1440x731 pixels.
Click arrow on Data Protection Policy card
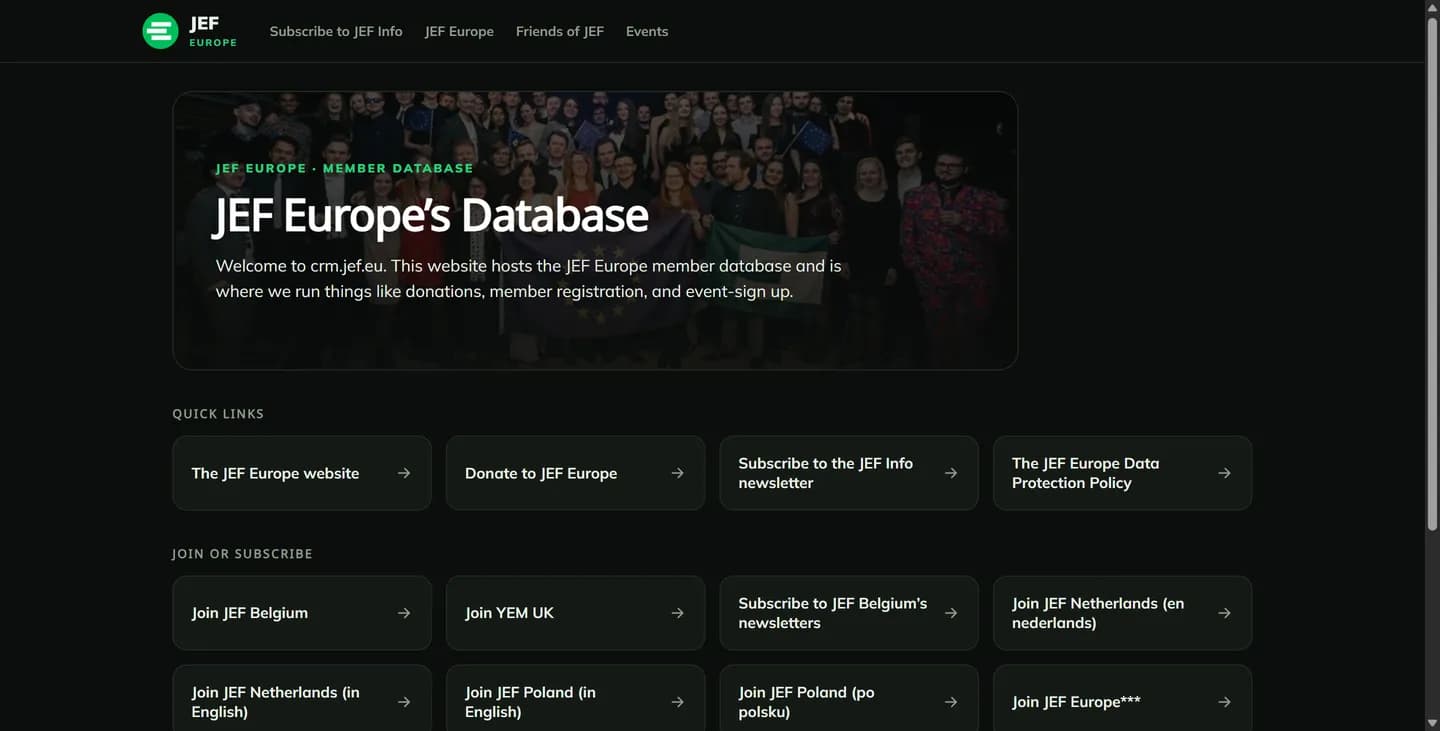(x=1224, y=473)
